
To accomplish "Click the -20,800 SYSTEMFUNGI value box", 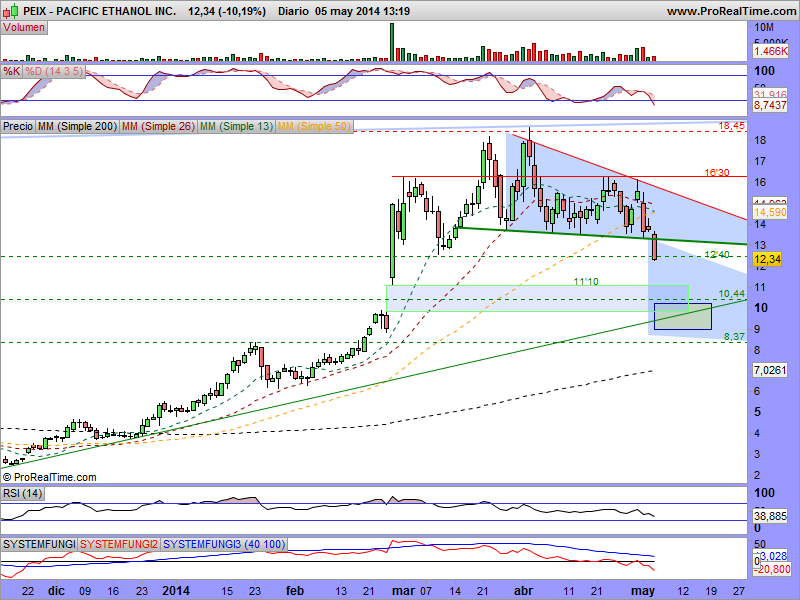I will [x=772, y=568].
